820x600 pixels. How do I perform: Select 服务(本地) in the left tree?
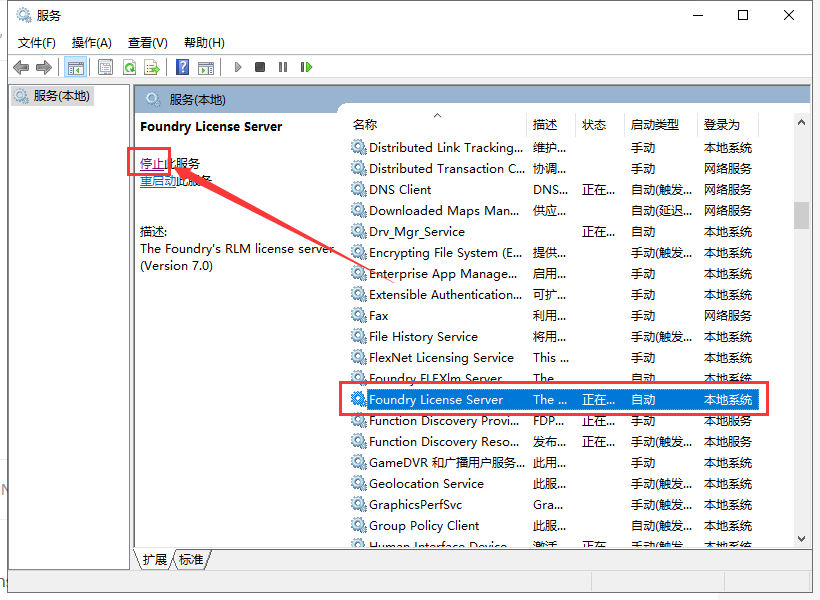click(x=60, y=96)
